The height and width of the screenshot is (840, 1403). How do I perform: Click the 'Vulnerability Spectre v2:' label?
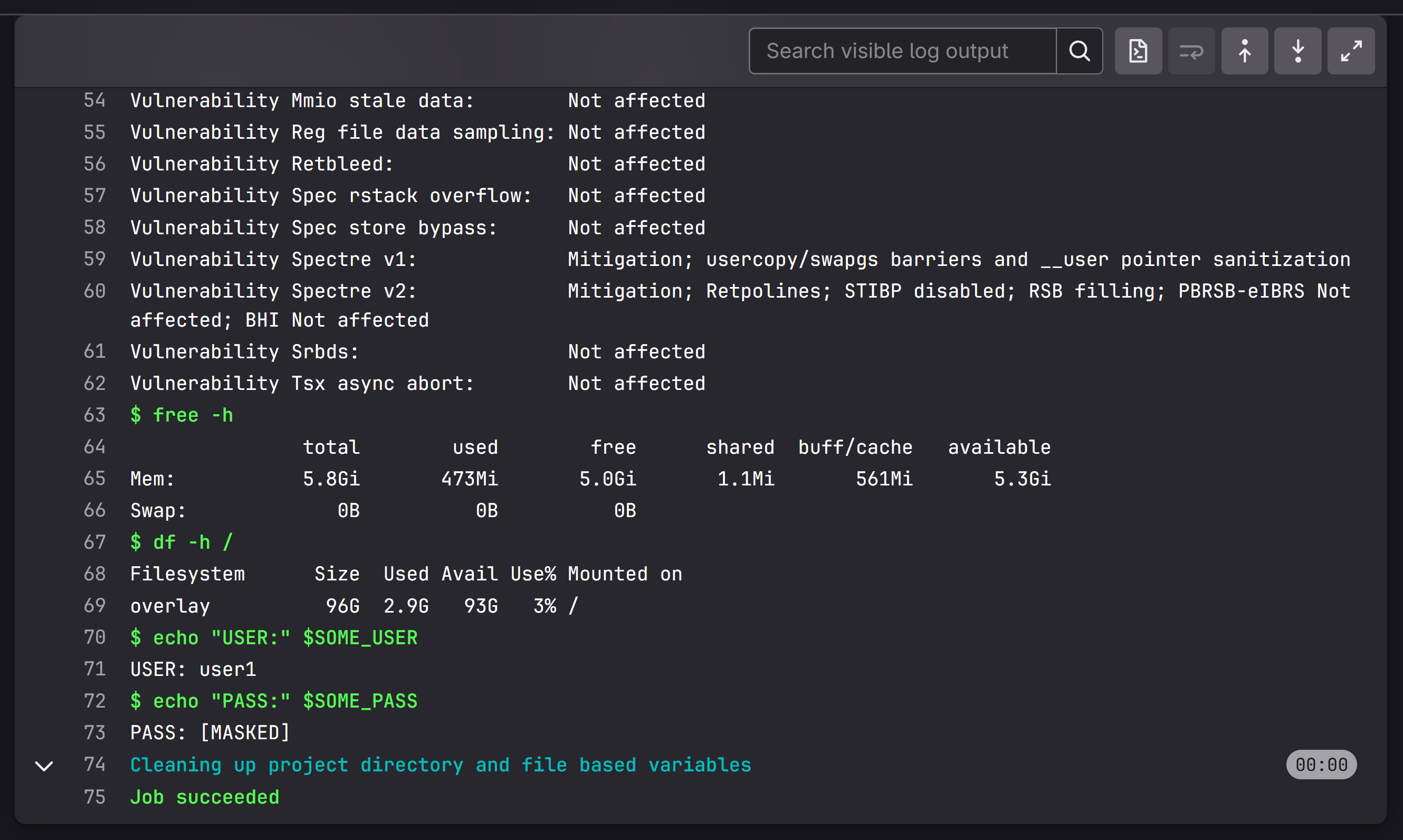(x=273, y=291)
